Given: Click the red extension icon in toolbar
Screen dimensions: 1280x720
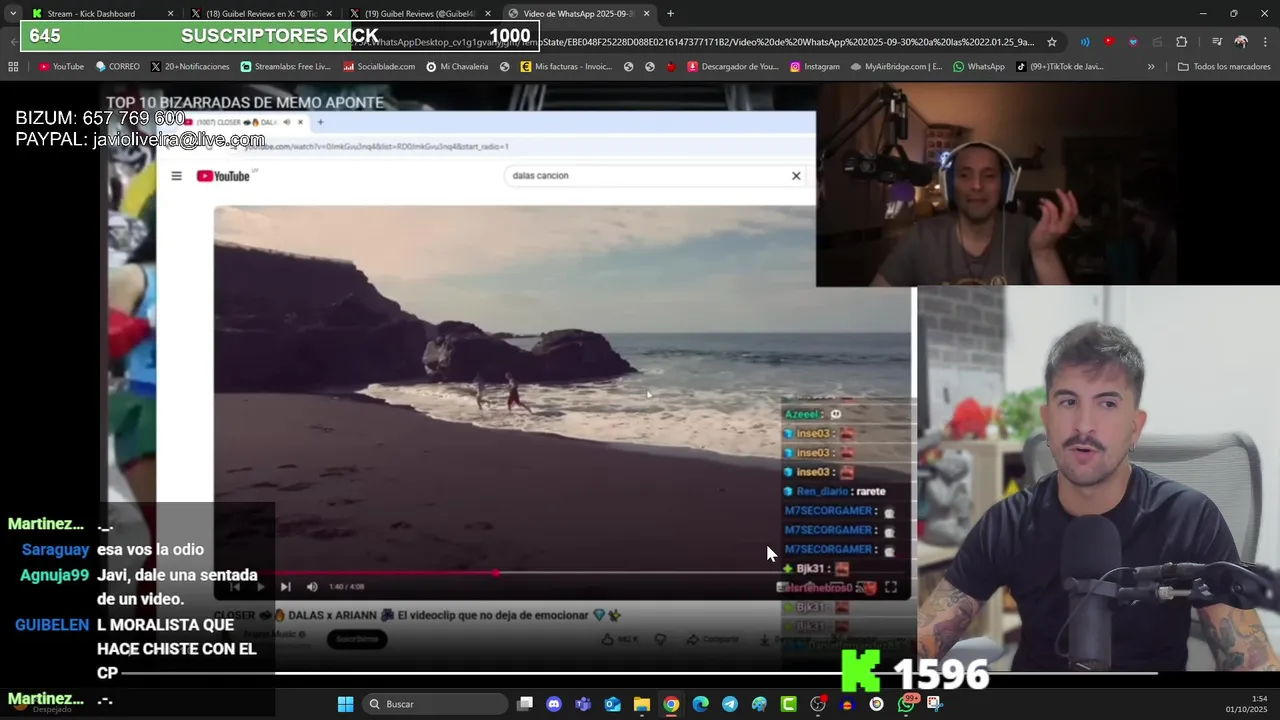Looking at the screenshot, I should tap(1109, 42).
